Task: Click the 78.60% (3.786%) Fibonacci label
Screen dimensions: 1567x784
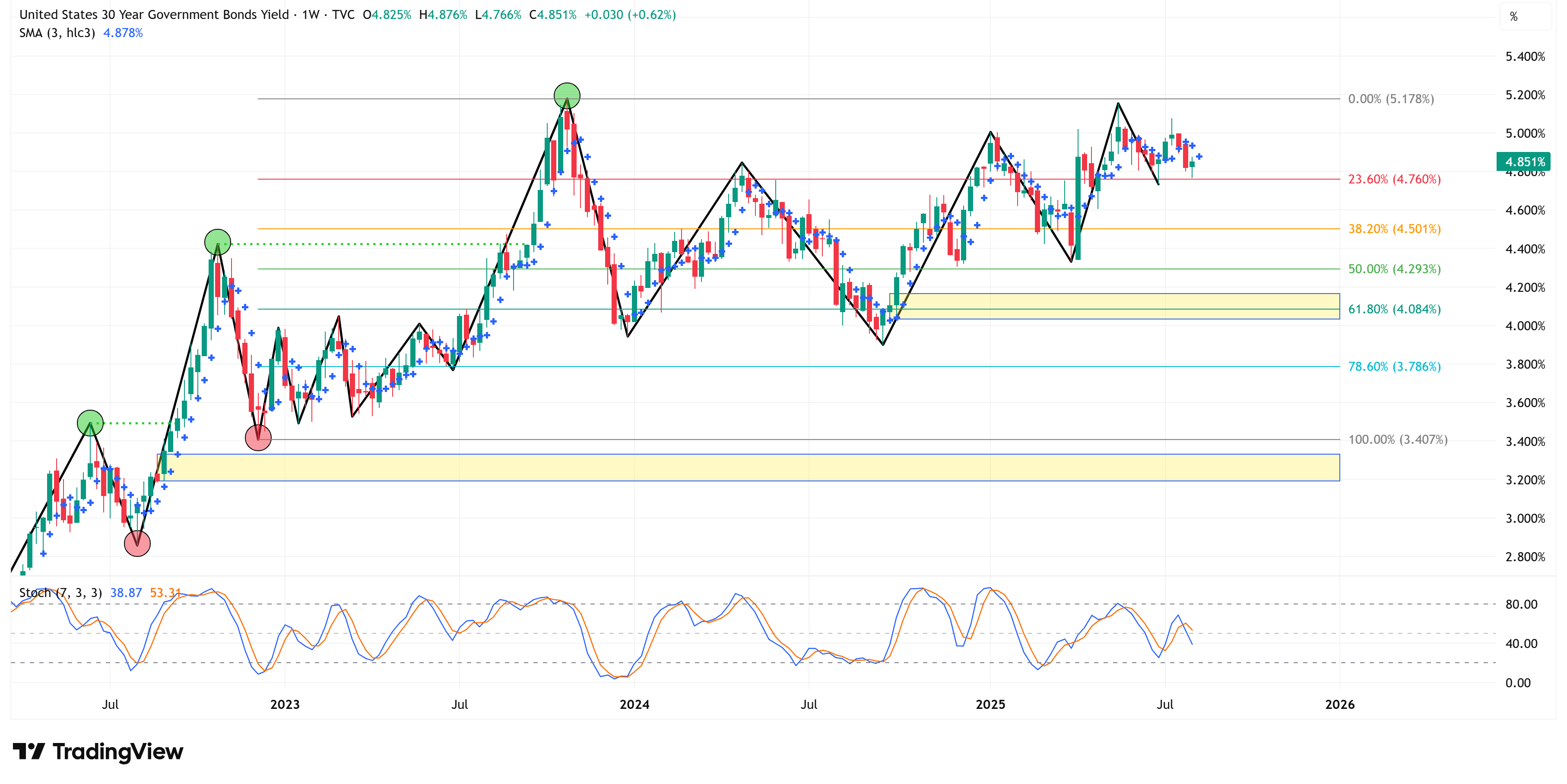Action: 1394,367
